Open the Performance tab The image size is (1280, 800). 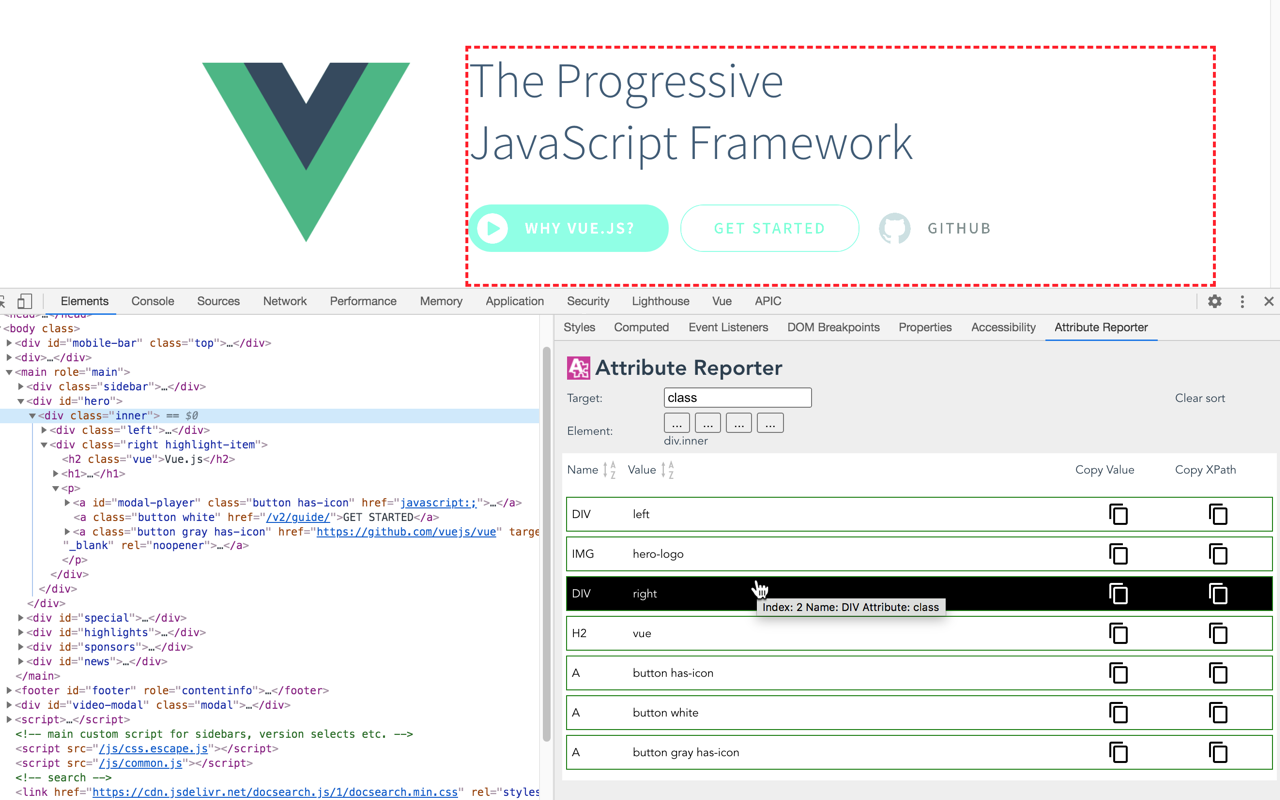pyautogui.click(x=363, y=301)
